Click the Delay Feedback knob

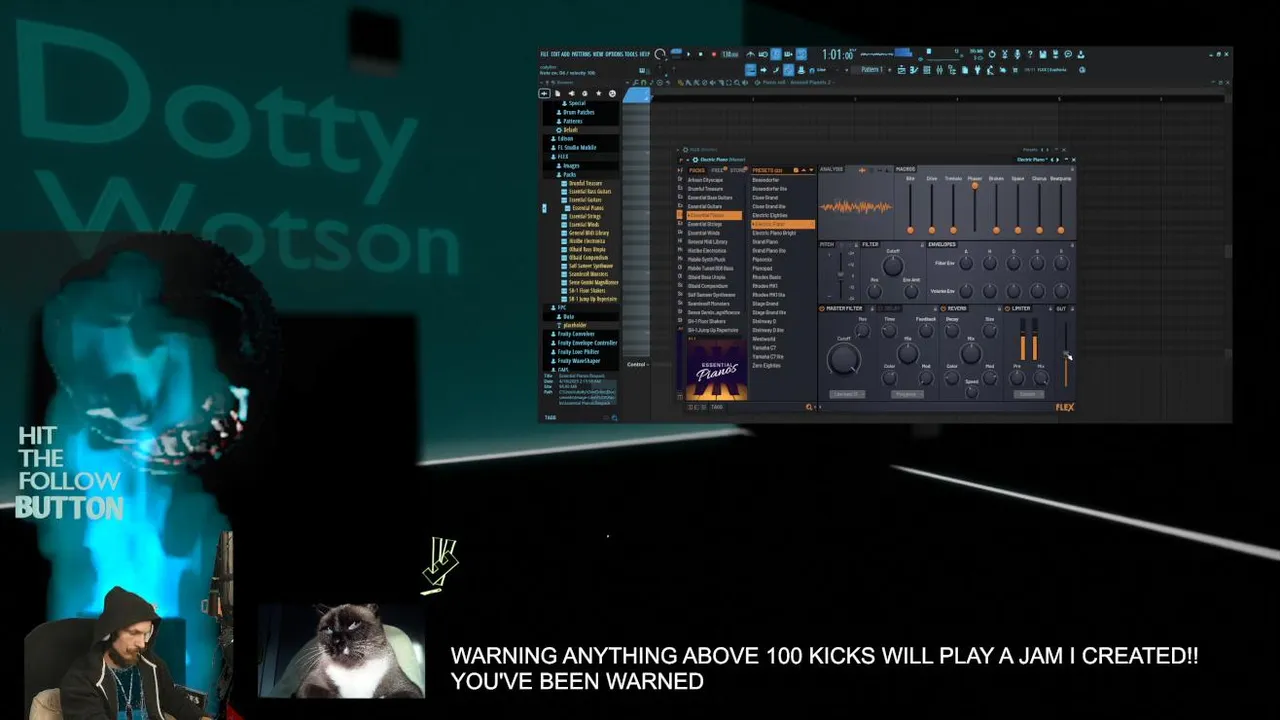(x=926, y=331)
